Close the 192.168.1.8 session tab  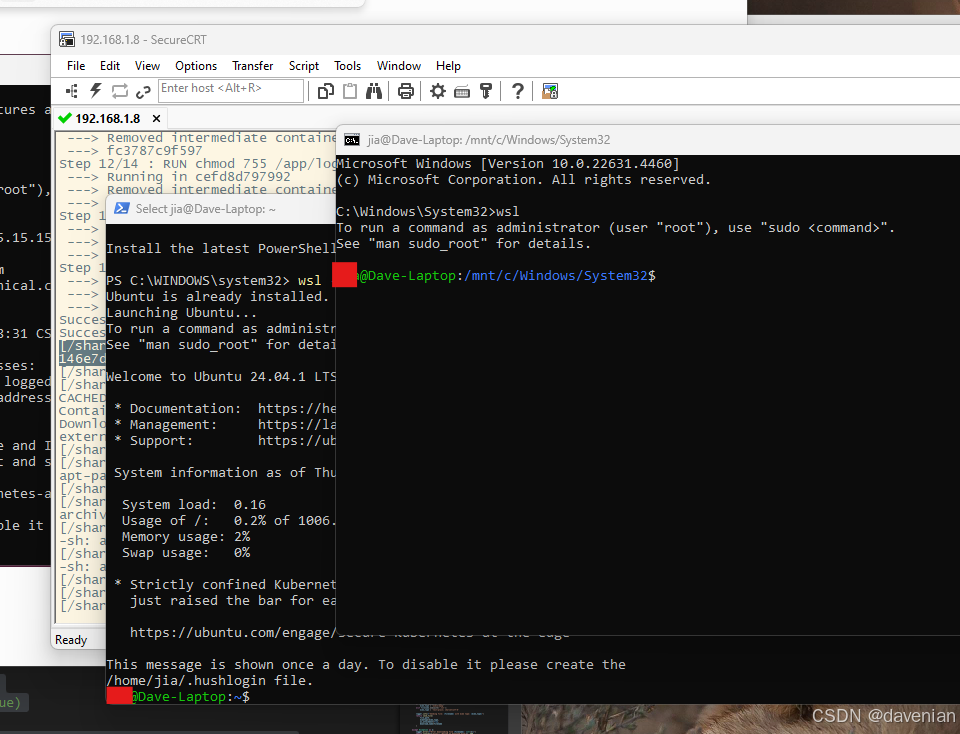(157, 119)
